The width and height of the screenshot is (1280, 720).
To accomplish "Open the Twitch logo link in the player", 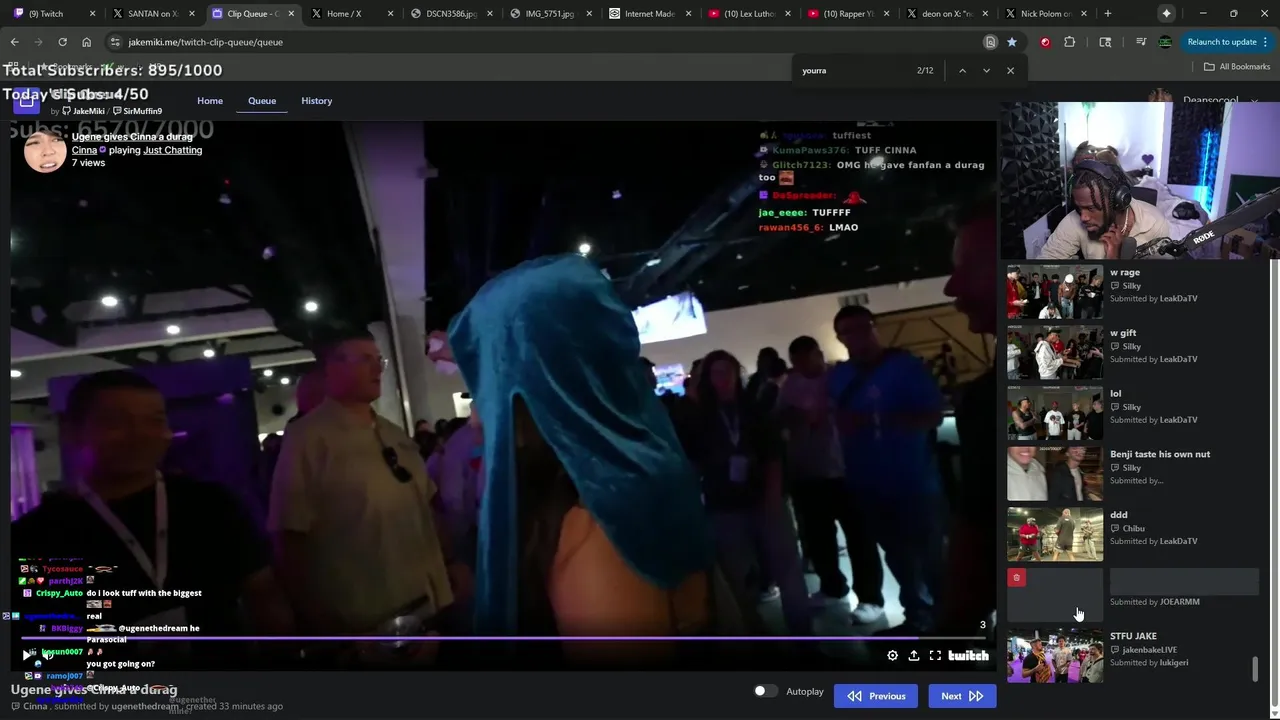I will (x=968, y=655).
